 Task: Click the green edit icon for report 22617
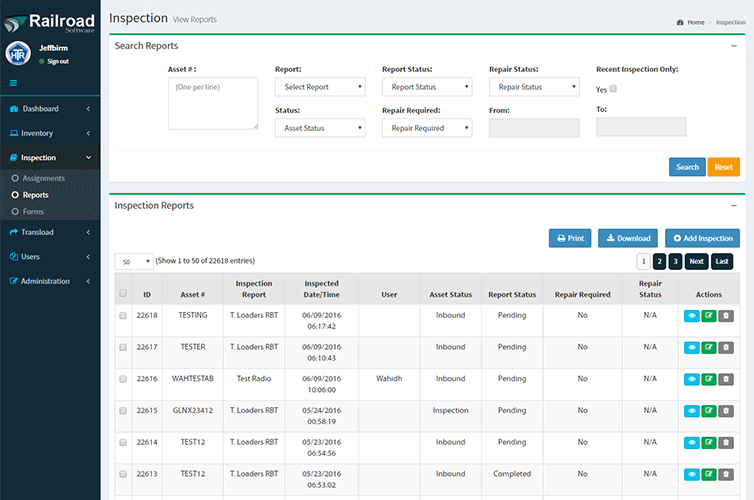coord(708,347)
